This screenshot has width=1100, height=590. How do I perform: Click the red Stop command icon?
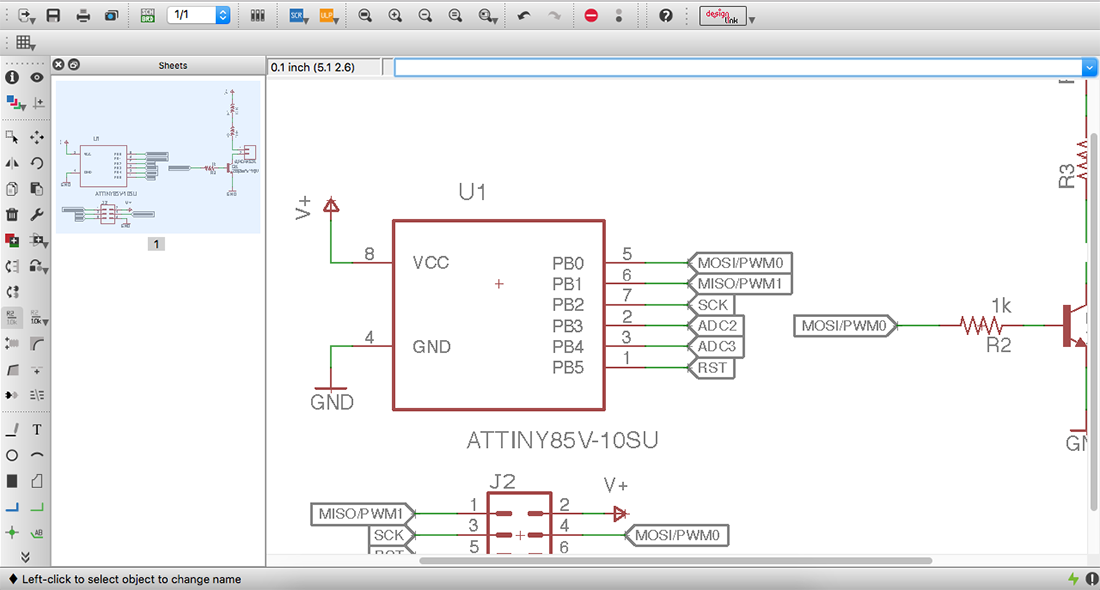(x=591, y=15)
